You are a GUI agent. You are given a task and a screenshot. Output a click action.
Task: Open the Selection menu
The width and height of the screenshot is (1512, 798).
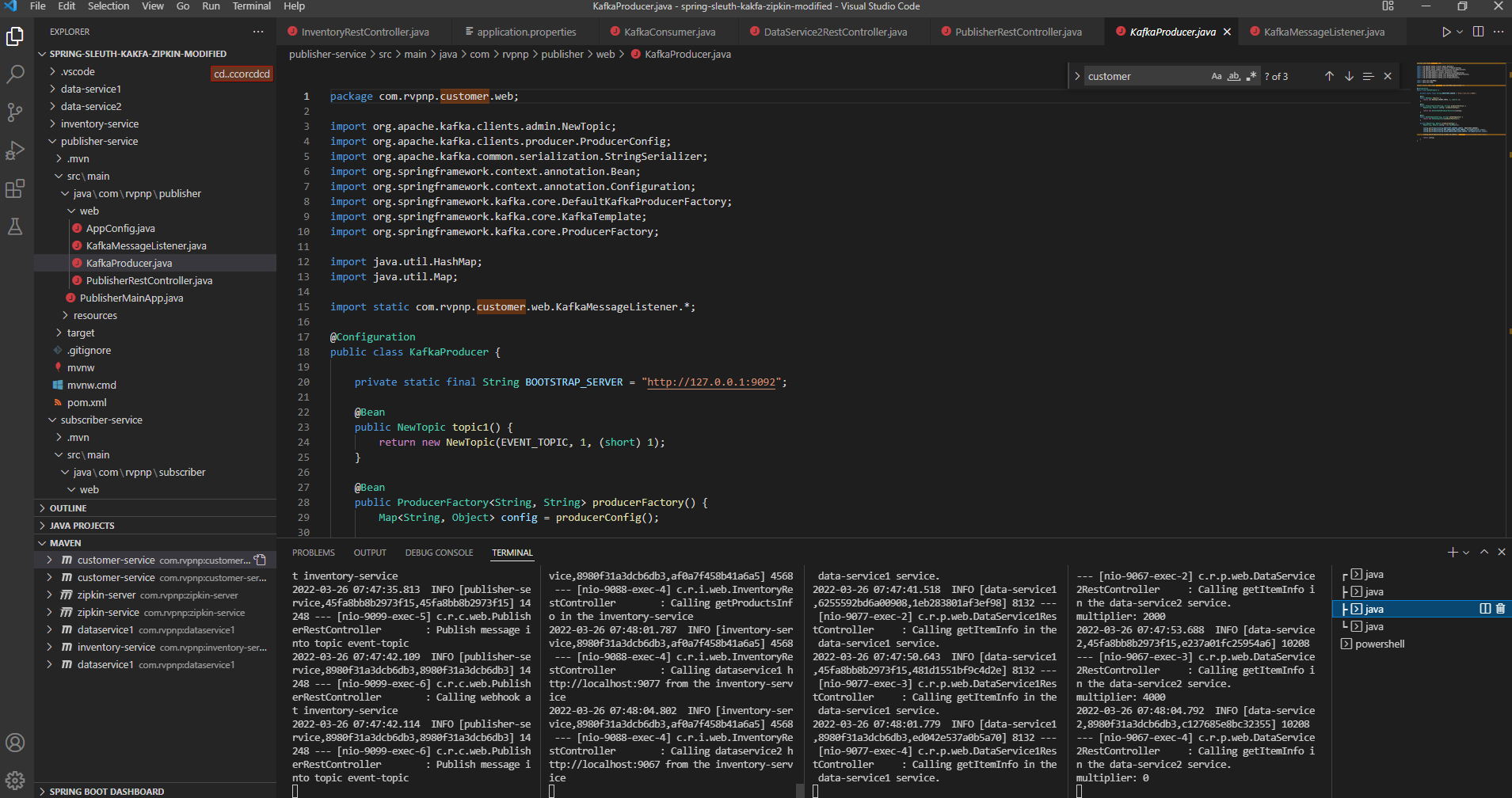(x=109, y=6)
